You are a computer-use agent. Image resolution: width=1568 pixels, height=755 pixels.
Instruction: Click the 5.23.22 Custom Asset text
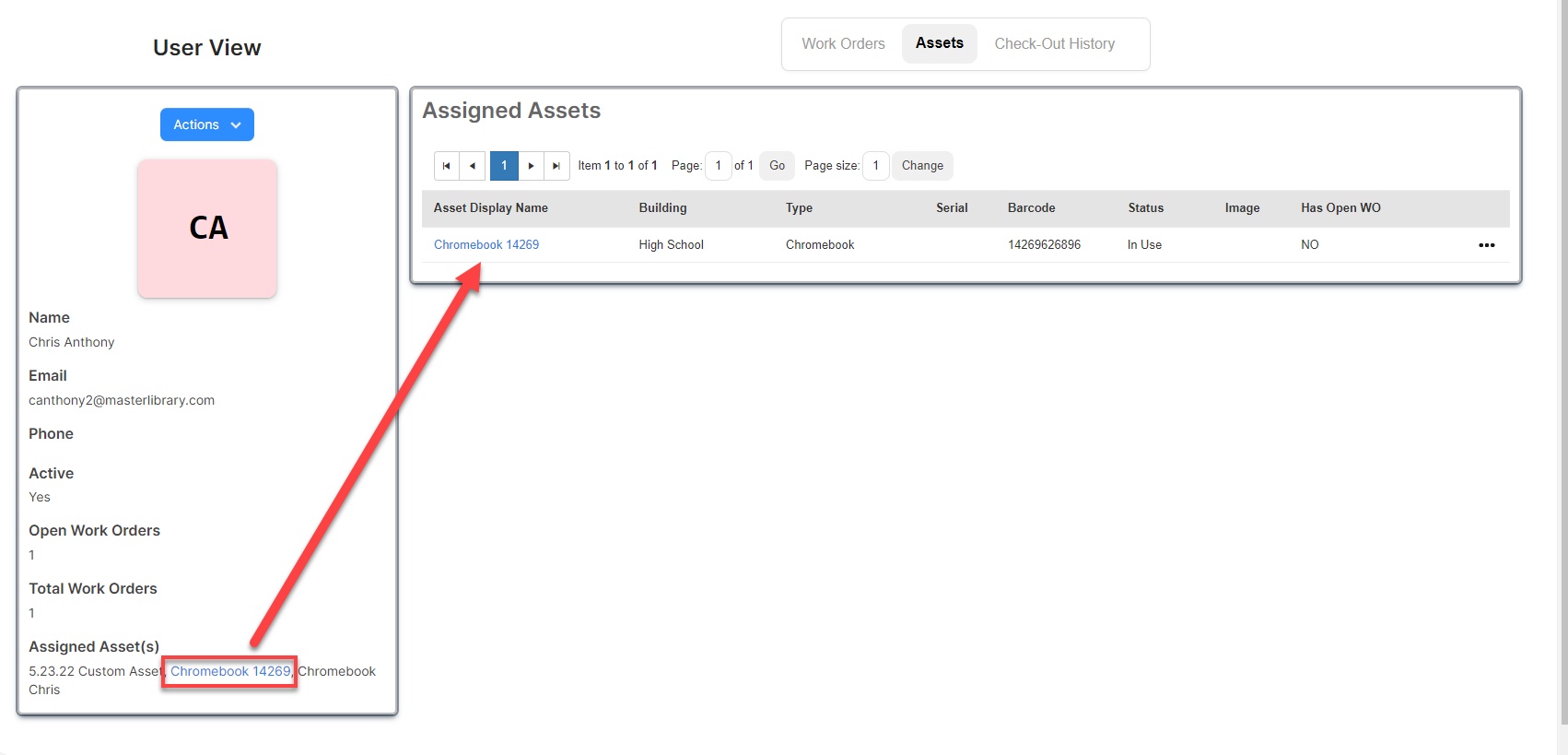pyautogui.click(x=95, y=671)
